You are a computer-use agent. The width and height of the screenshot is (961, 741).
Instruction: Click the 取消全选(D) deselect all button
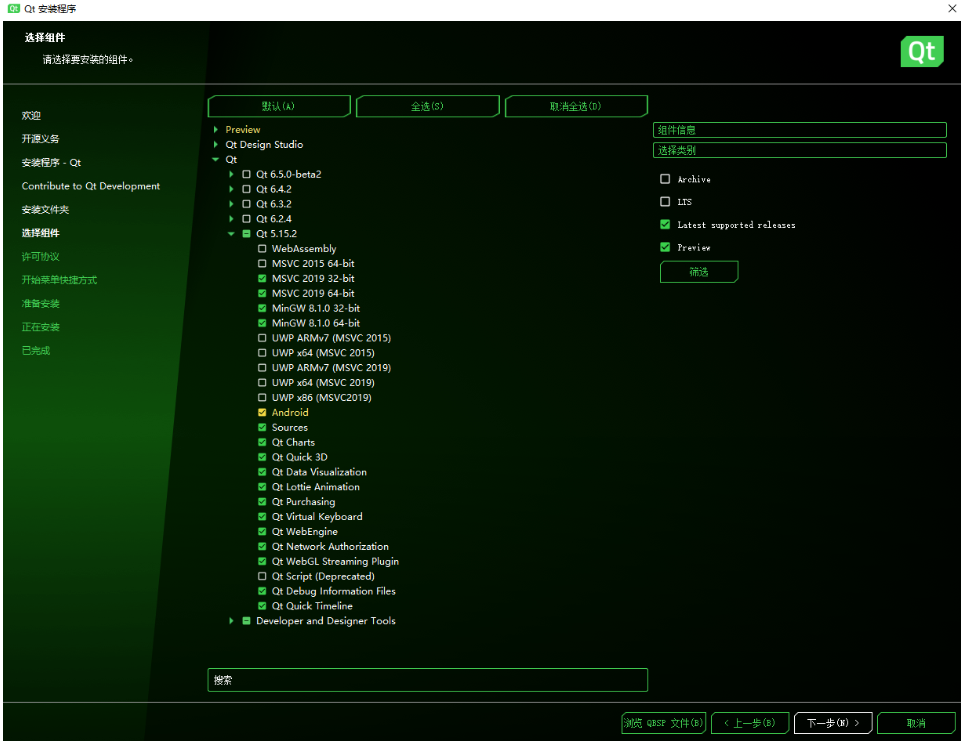tap(576, 106)
